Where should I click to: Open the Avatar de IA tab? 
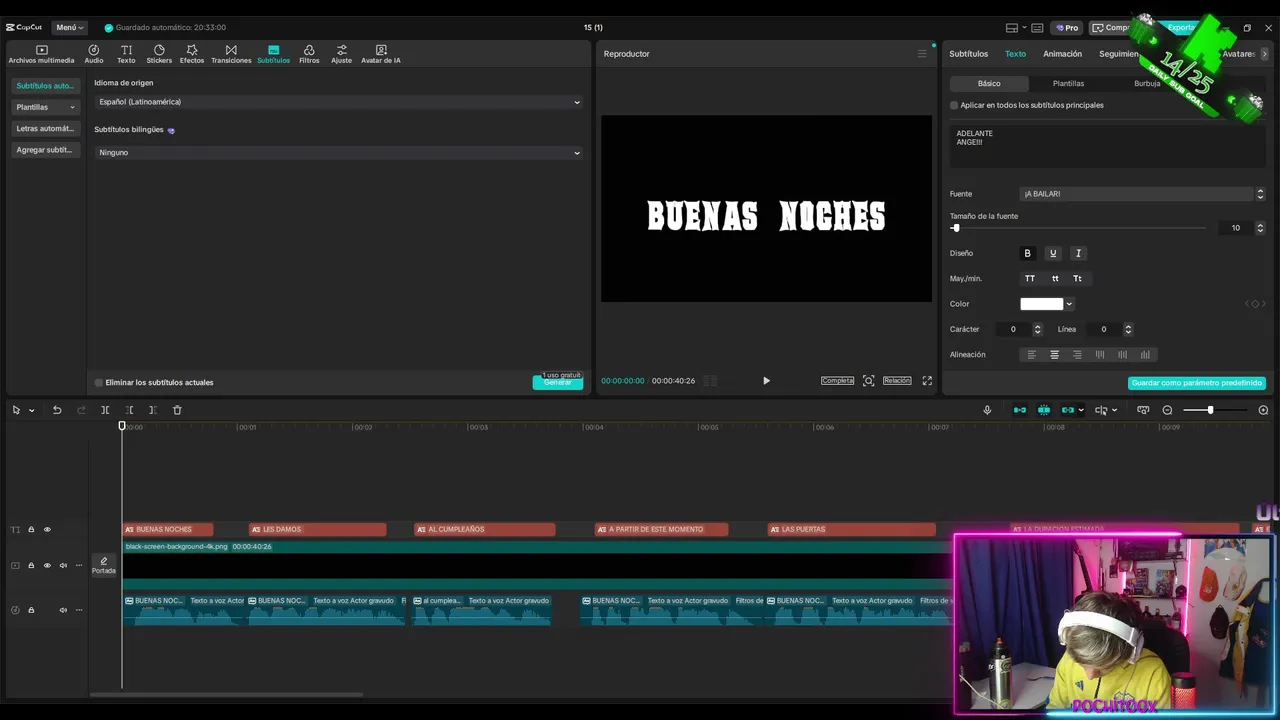pos(380,54)
